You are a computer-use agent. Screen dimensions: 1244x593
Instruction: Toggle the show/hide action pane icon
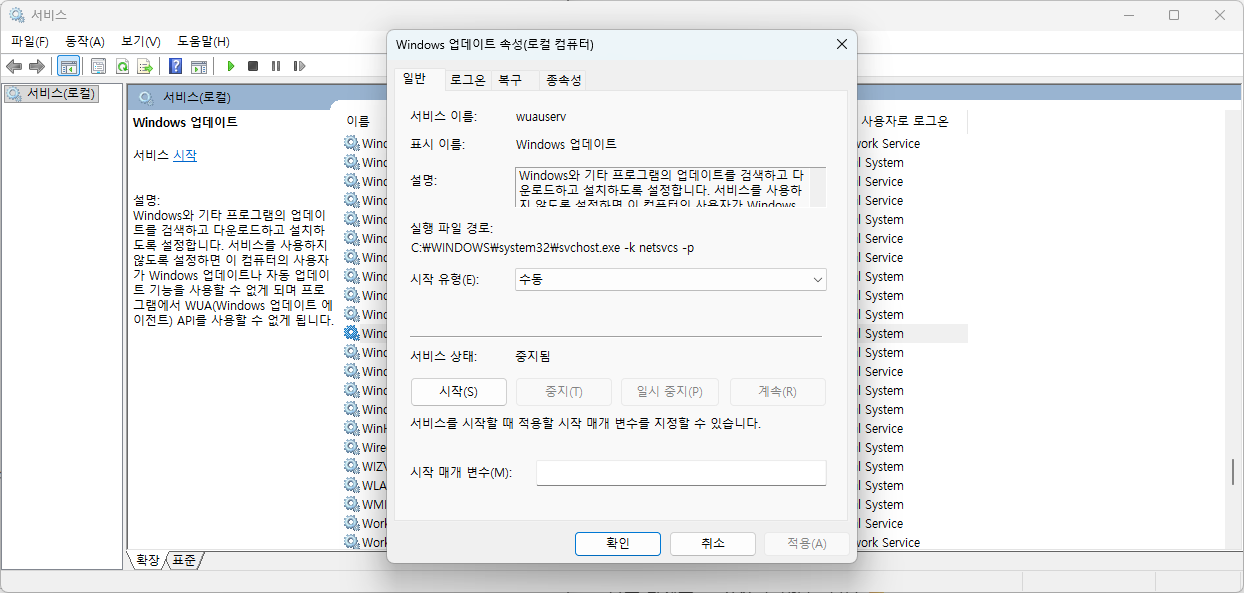(x=199, y=66)
